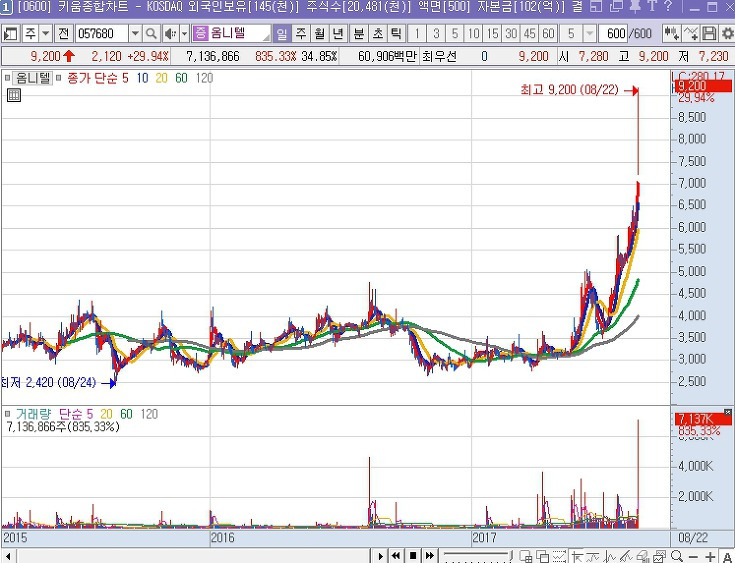Toggle the 거래량 volume indicator legend checkbox
Viewport: 735px width, 563px height.
click(7, 414)
